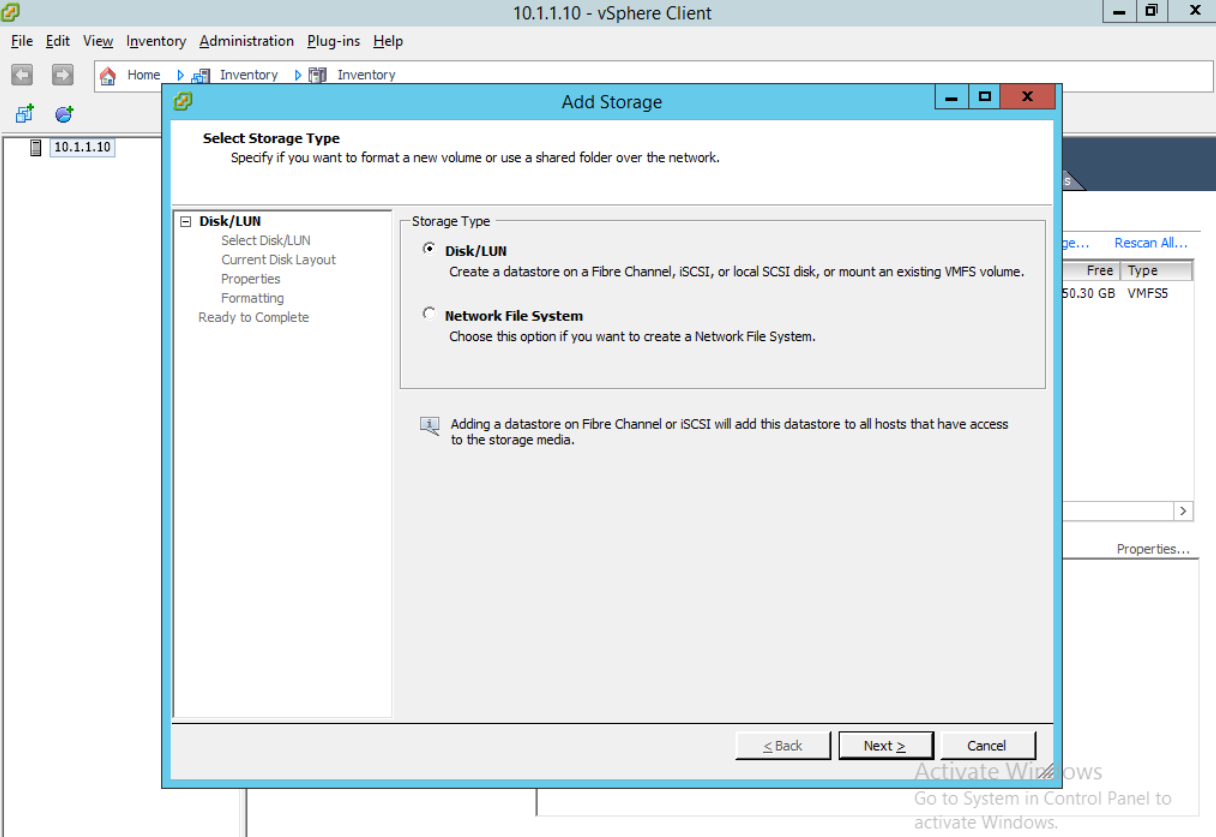
Task: Open the Plug-ins menu
Action: [333, 41]
